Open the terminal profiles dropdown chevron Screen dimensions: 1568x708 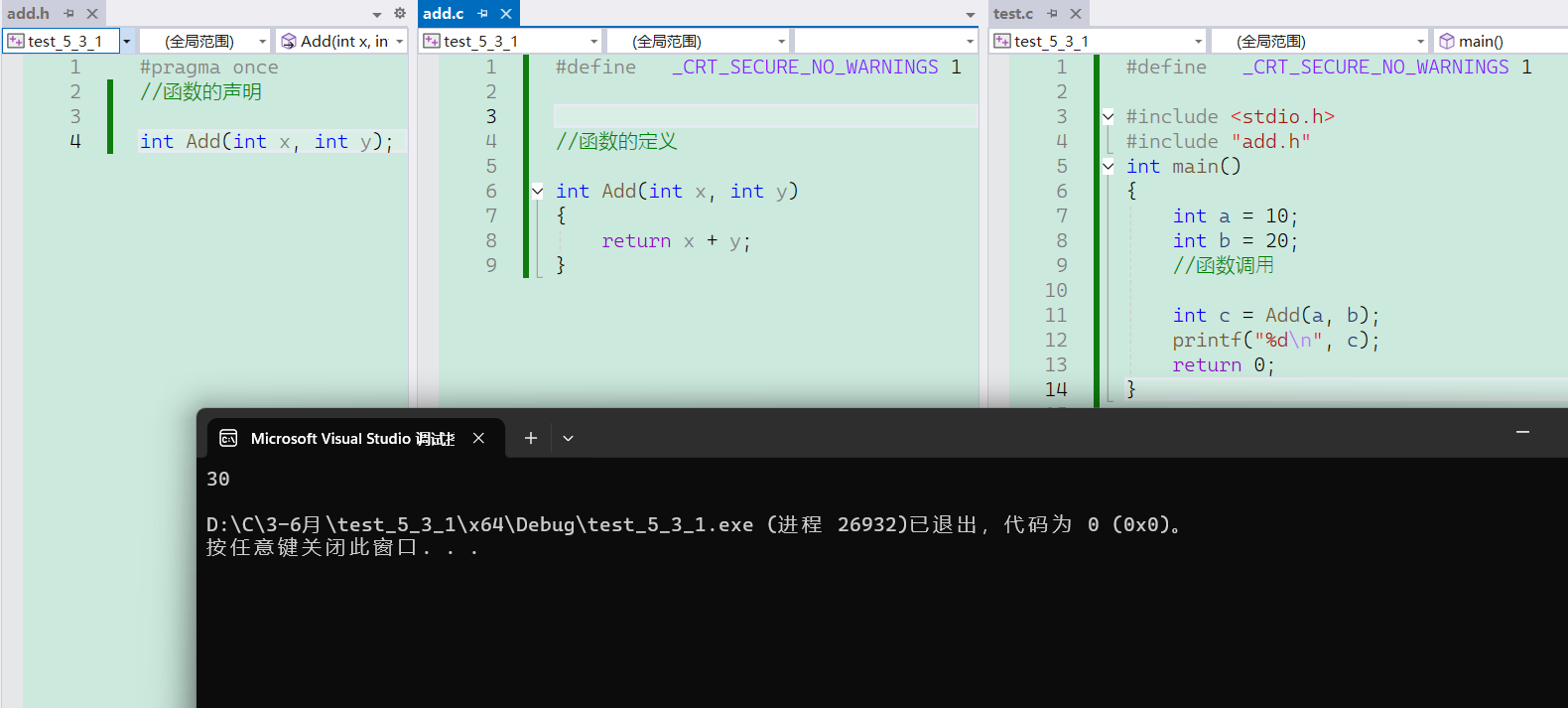click(568, 438)
